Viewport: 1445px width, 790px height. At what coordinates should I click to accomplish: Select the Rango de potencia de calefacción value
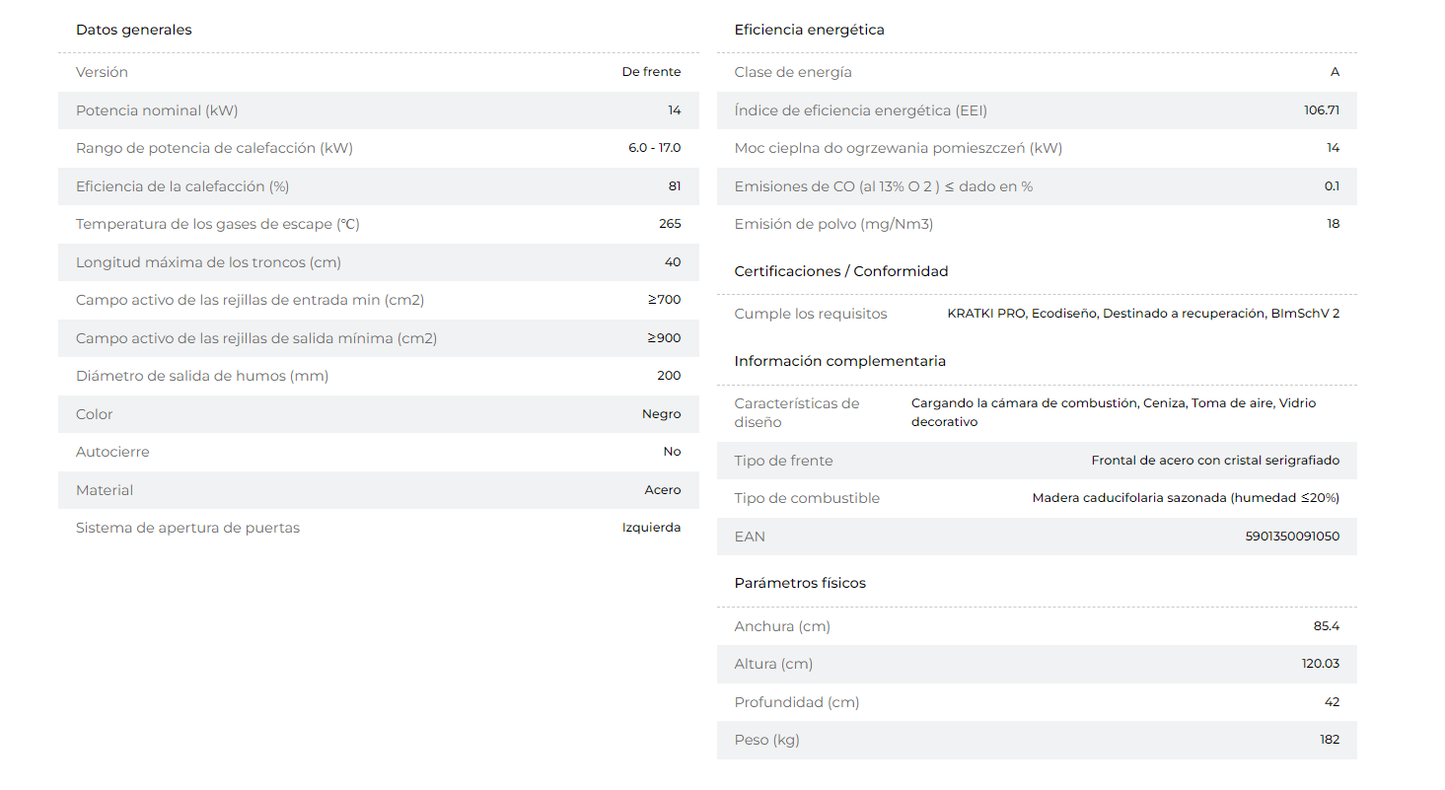click(x=654, y=148)
